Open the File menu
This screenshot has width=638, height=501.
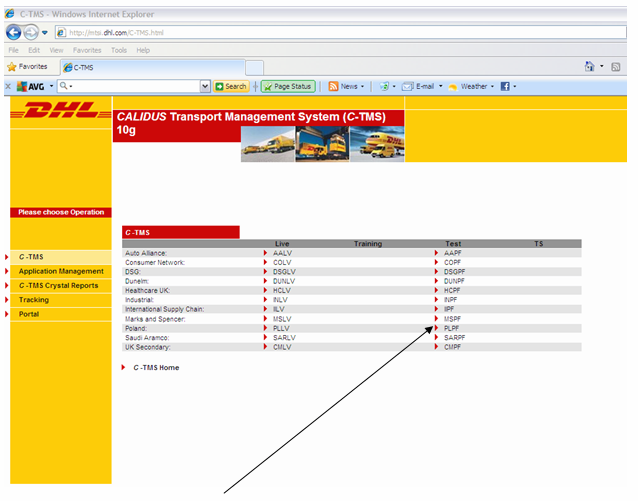(x=13, y=50)
